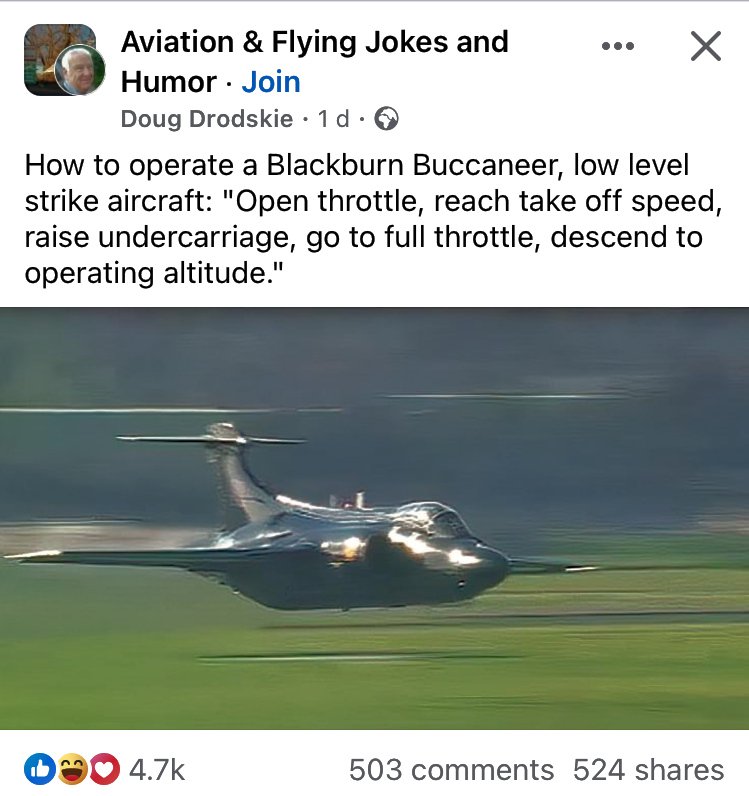This screenshot has width=749, height=796.
Task: Dismiss the post with the X icon
Action: (705, 46)
